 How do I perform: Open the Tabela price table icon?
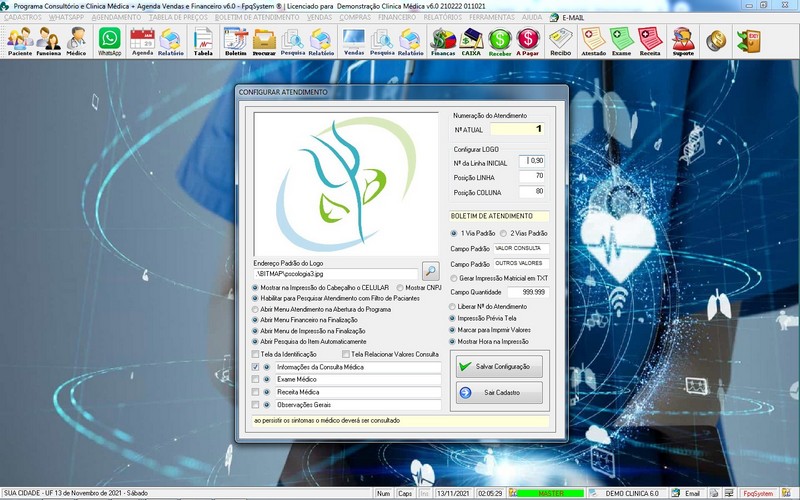coord(203,41)
